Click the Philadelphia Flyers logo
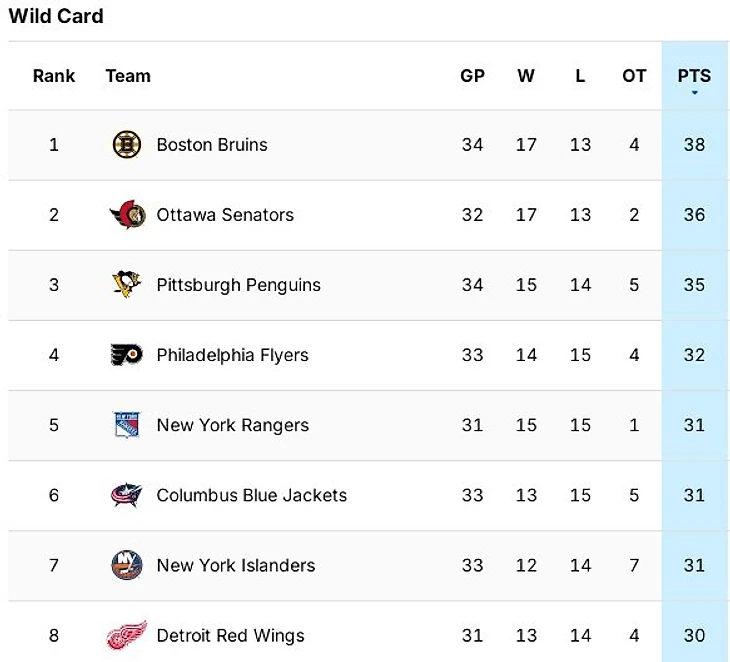 pos(127,355)
